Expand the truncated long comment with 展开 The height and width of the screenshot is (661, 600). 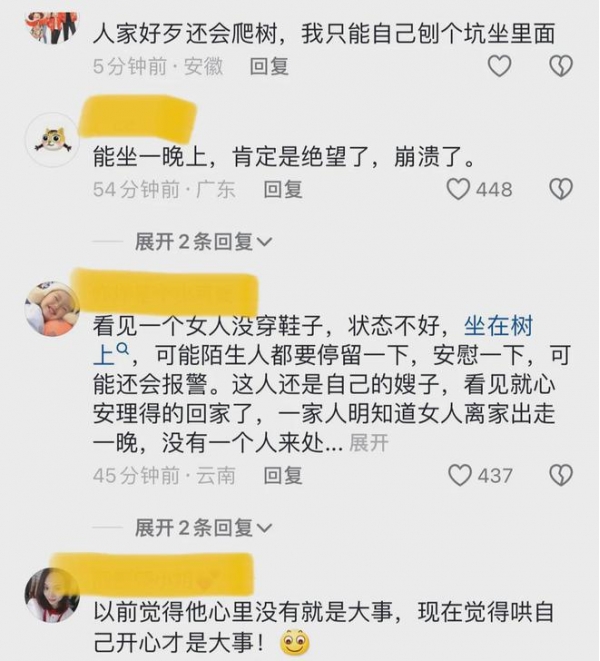coord(369,443)
